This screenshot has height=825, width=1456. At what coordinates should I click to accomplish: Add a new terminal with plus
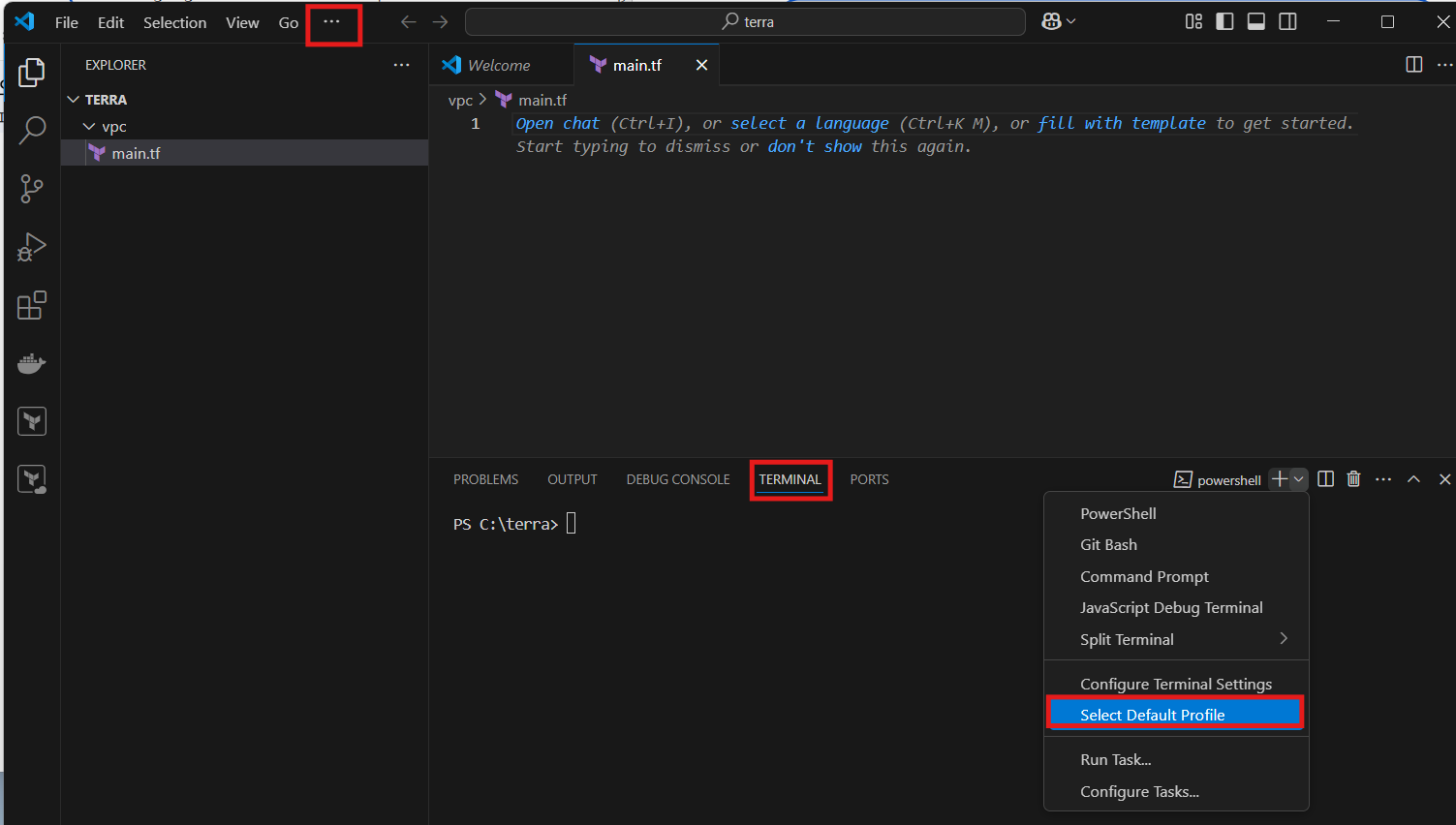[1280, 479]
